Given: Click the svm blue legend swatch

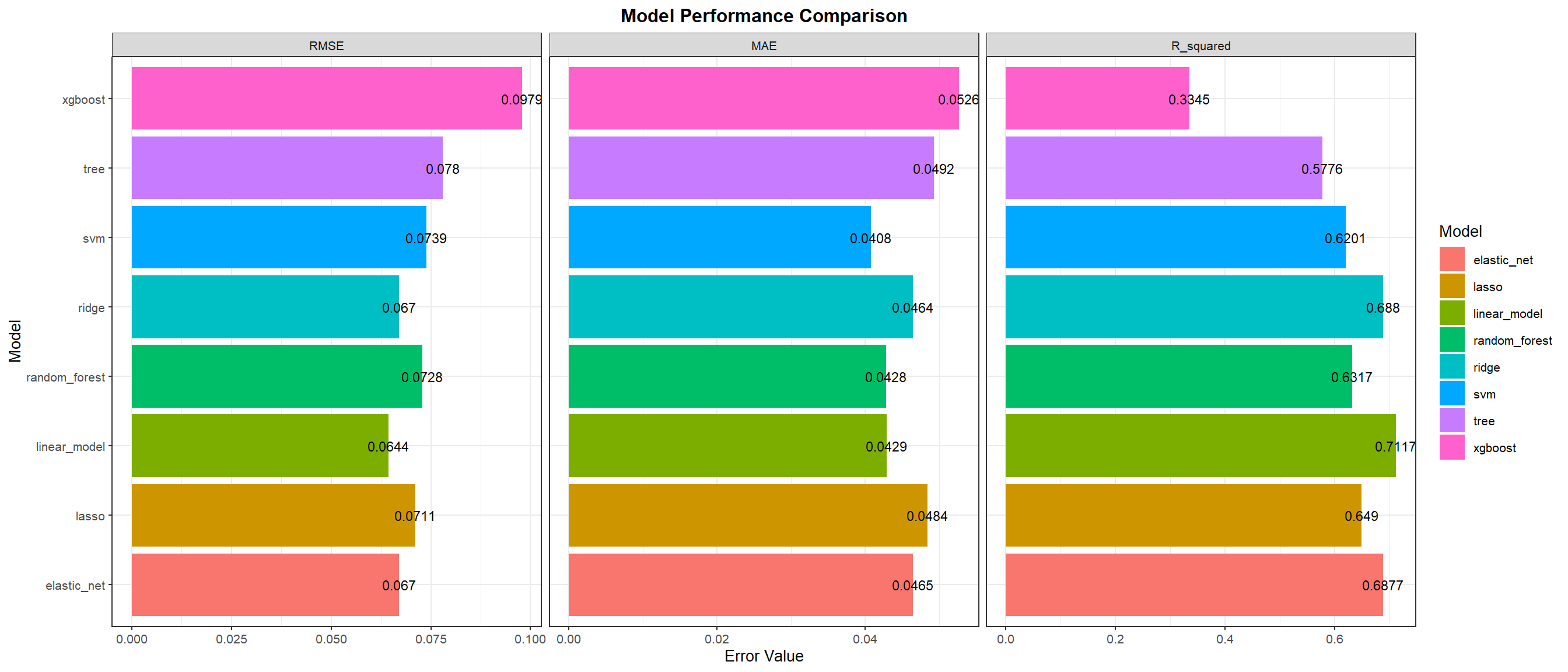Looking at the screenshot, I should click(x=1452, y=394).
